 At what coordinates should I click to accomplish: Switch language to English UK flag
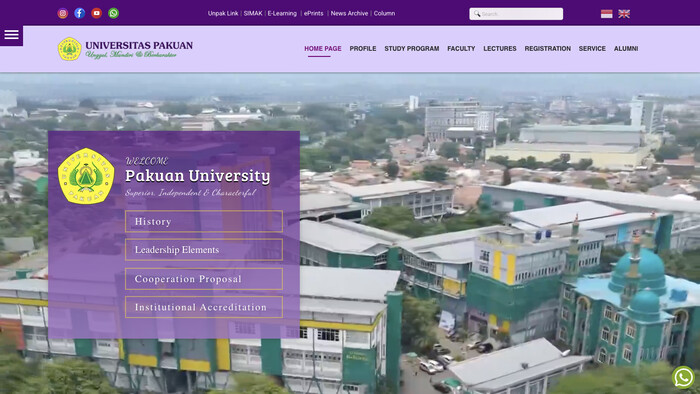(624, 14)
